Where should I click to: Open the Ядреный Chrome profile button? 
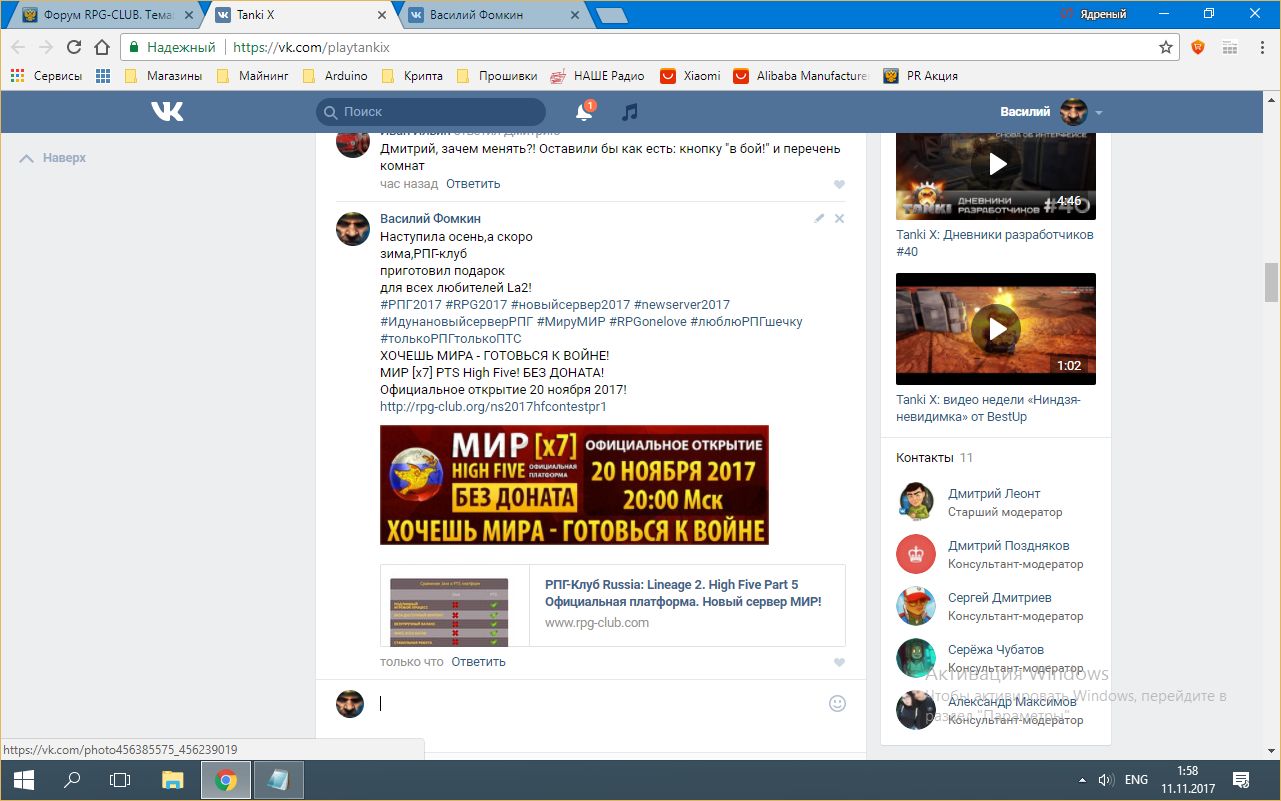pyautogui.click(x=1094, y=15)
